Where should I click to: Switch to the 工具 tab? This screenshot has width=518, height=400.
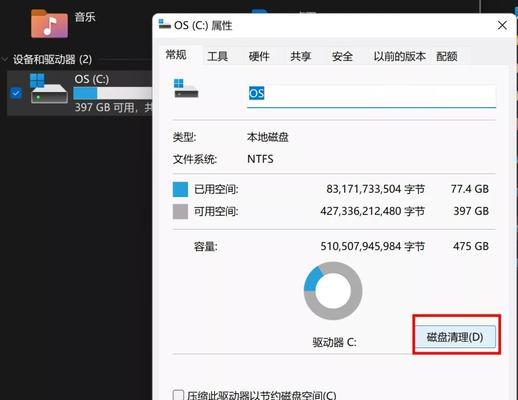tap(217, 56)
